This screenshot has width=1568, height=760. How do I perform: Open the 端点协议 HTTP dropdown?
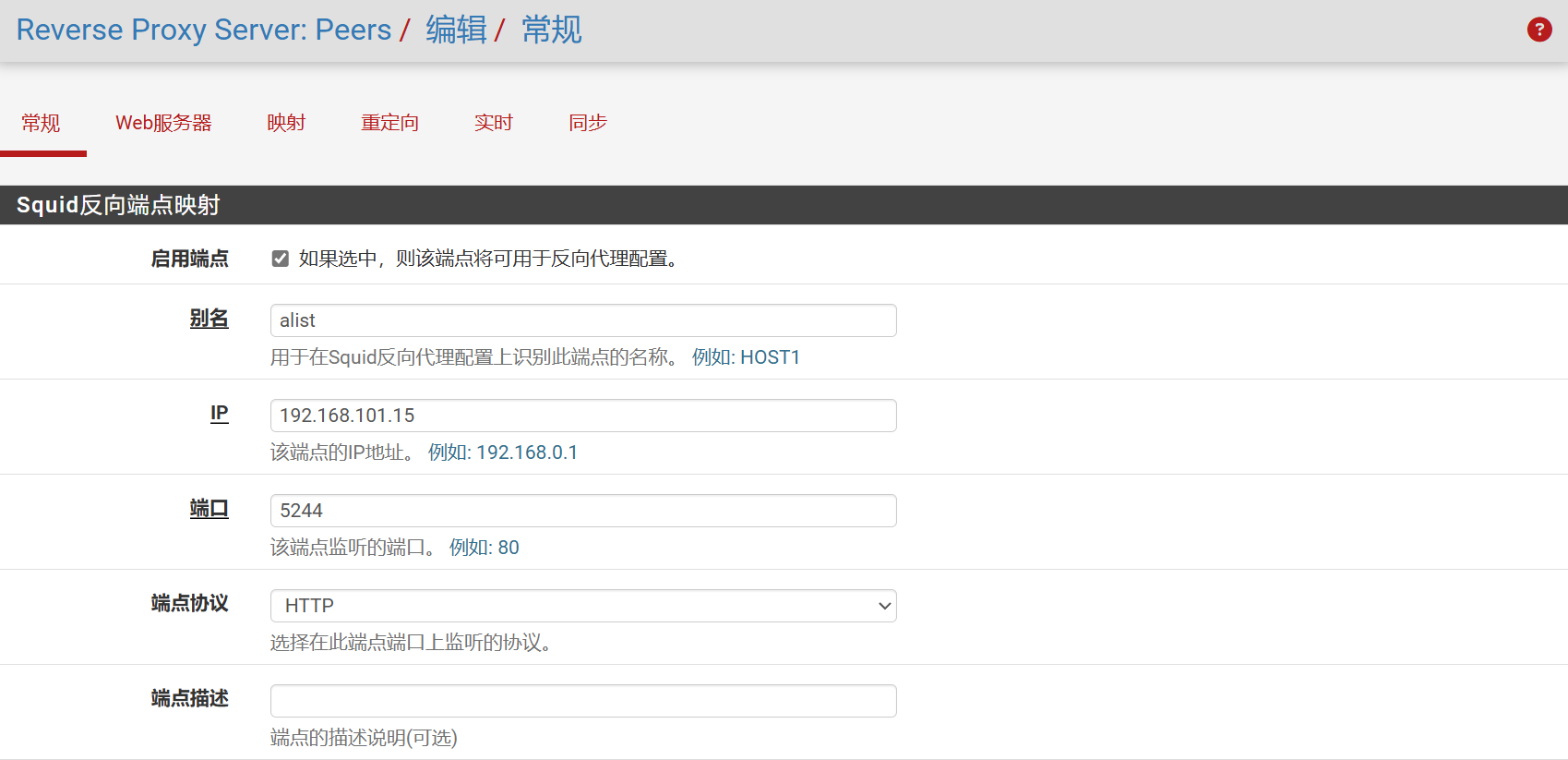(582, 606)
